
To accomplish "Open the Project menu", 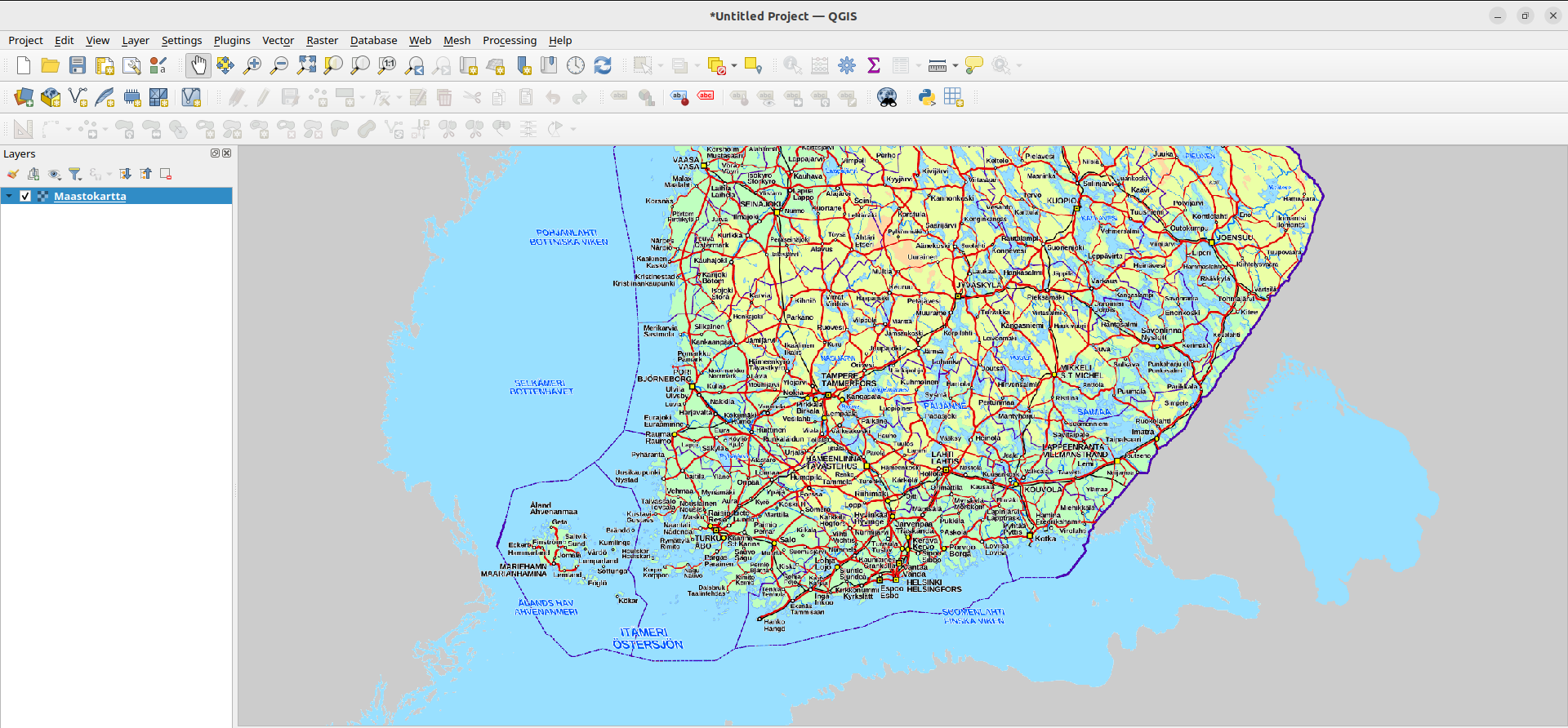I will click(25, 40).
